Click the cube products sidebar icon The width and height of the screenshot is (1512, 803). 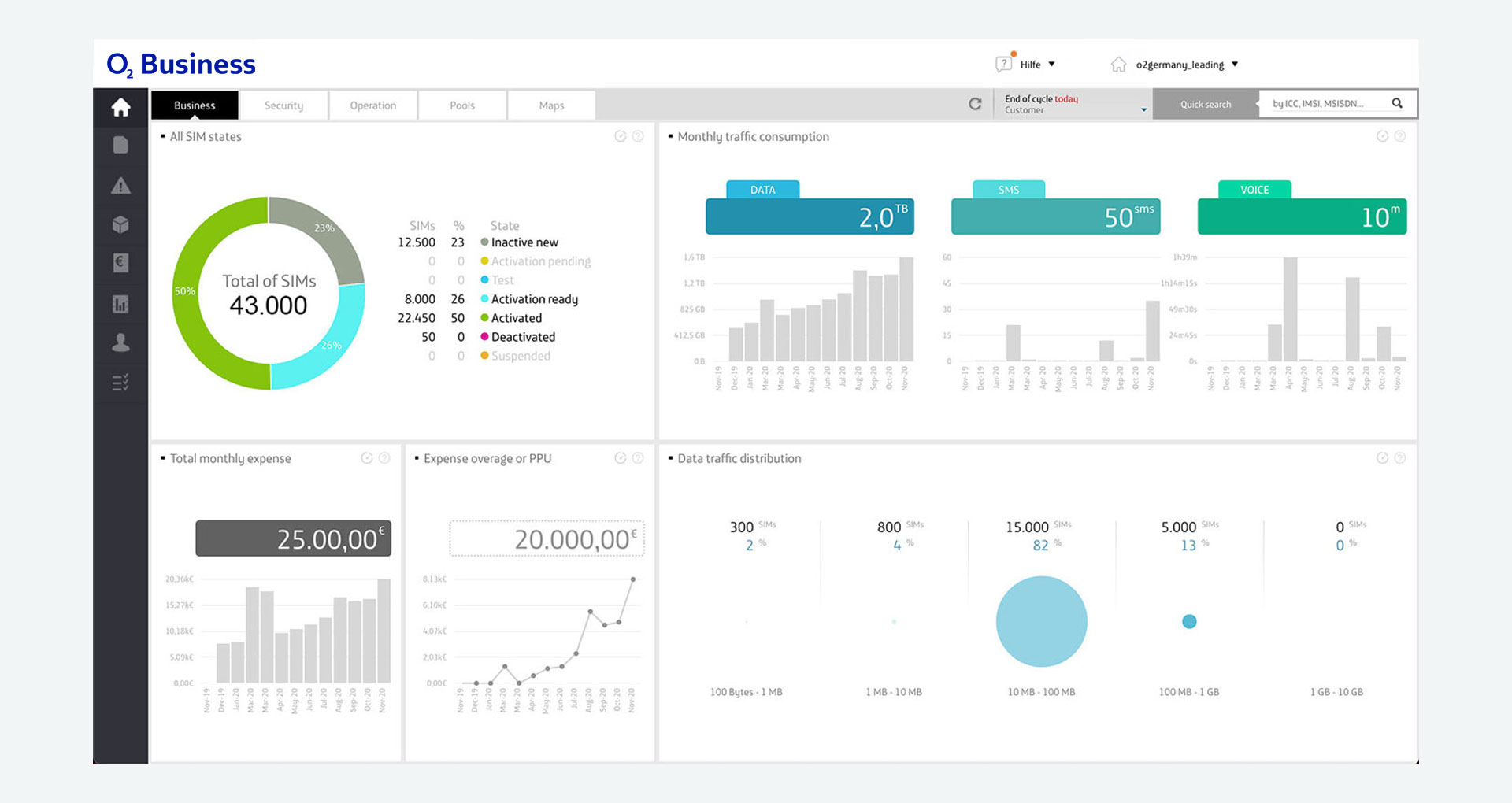(120, 225)
